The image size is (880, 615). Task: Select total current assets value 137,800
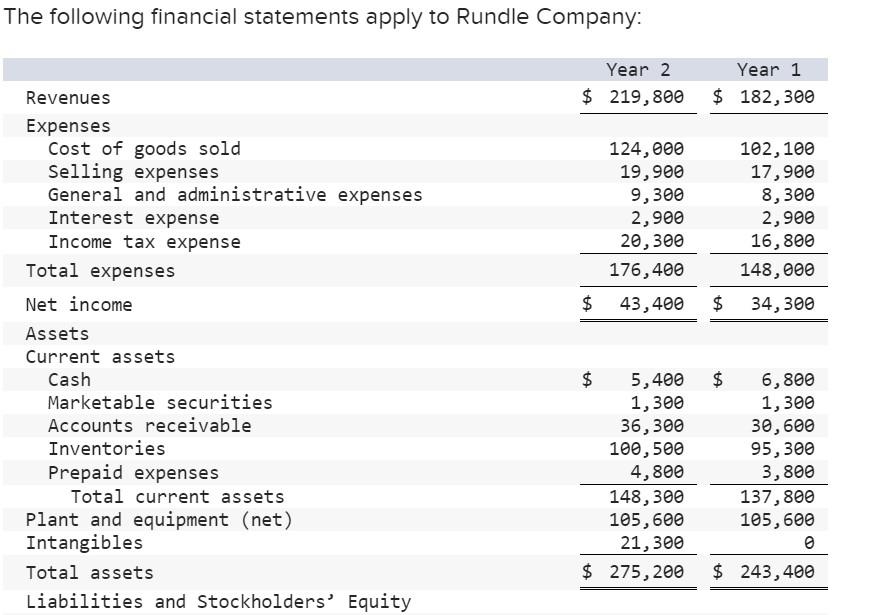[777, 497]
